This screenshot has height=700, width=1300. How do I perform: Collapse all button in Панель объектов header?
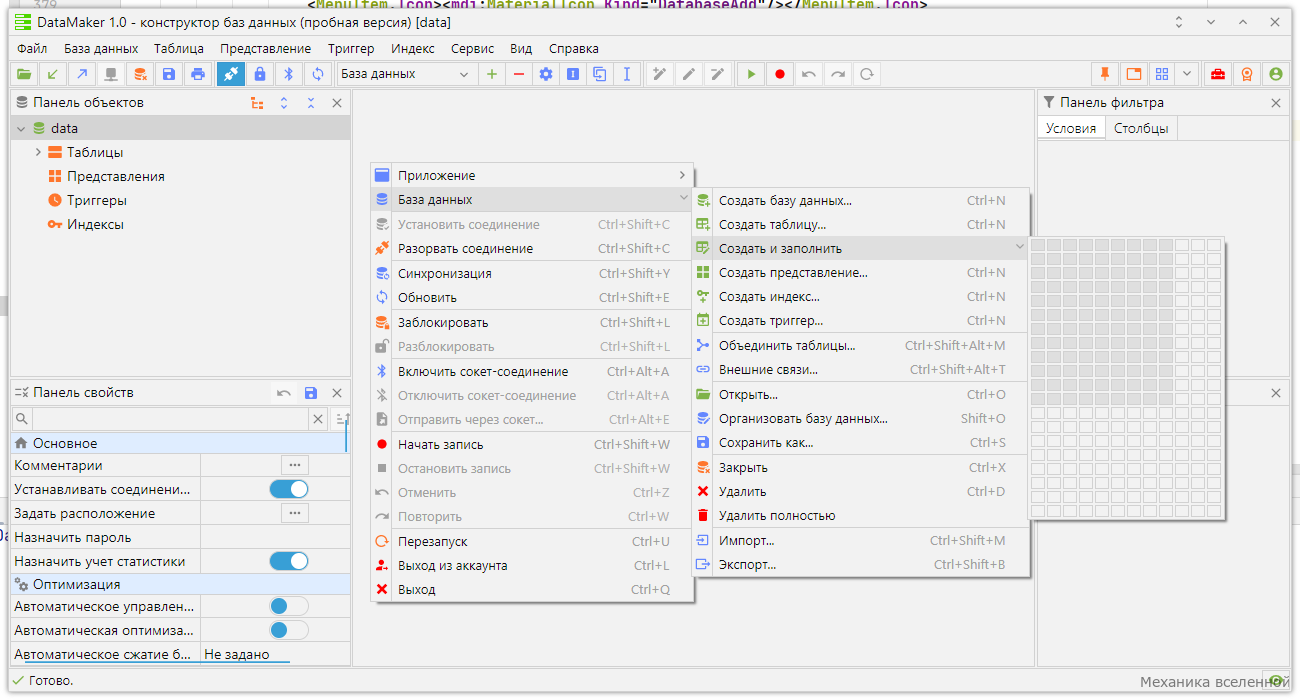point(311,103)
